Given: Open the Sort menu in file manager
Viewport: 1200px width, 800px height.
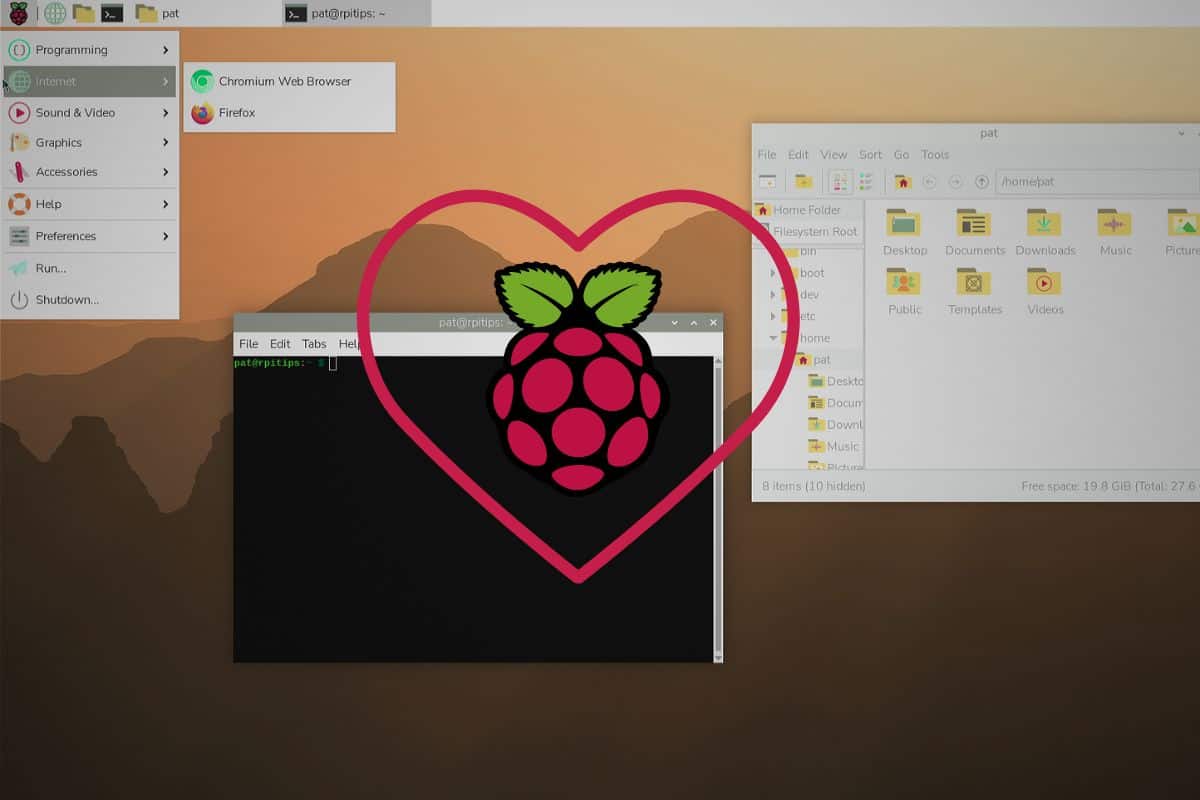Looking at the screenshot, I should pyautogui.click(x=870, y=154).
